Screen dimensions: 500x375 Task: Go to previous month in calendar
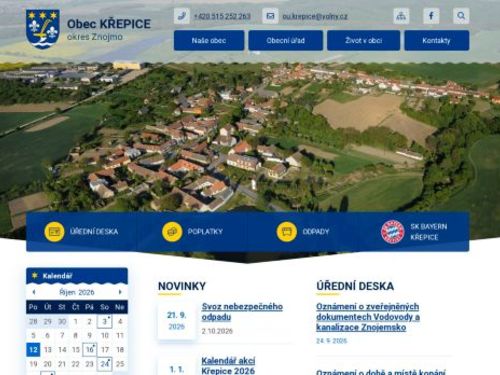[34, 292]
